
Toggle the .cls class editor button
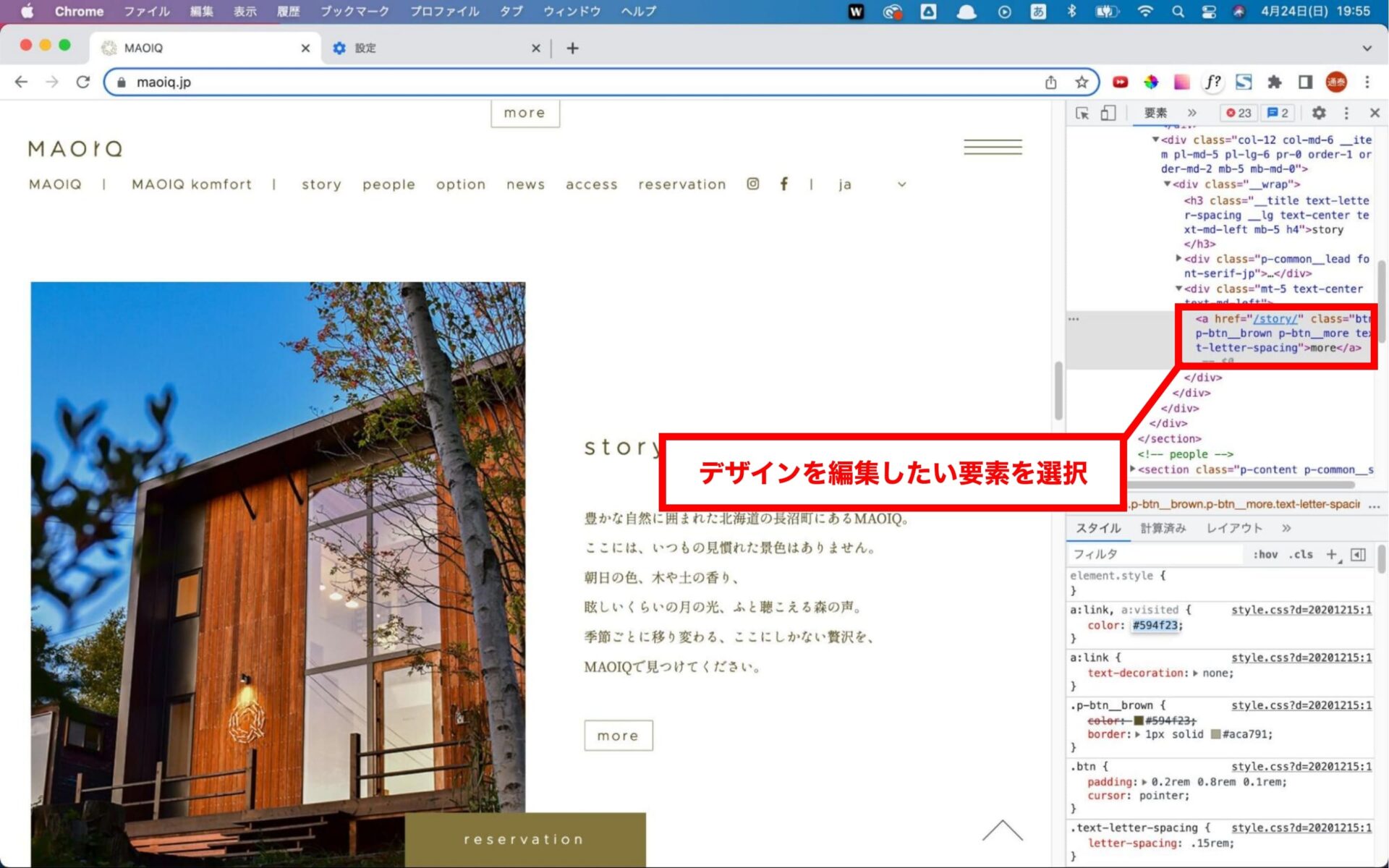(x=1301, y=554)
